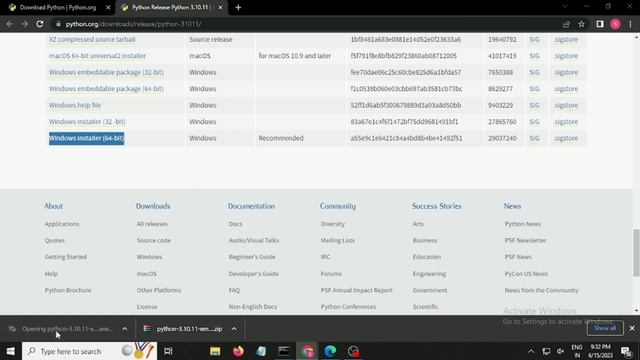This screenshot has width=640, height=360.
Task: Open Microsoft Edge from taskbar
Action: [330, 351]
